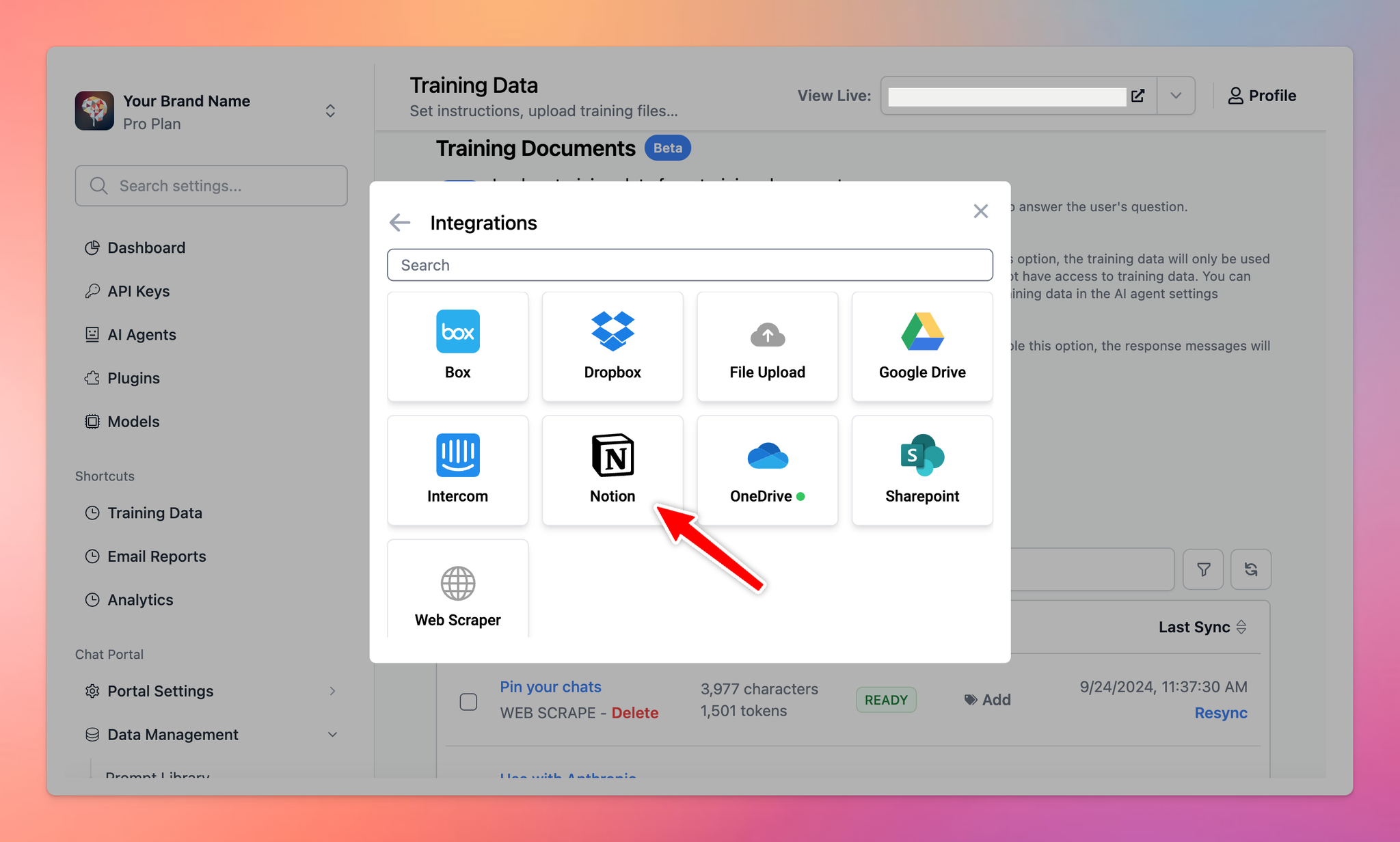Screen dimensions: 1400x842
Task: Check the Pin your chats row checkbox
Action: click(x=468, y=702)
